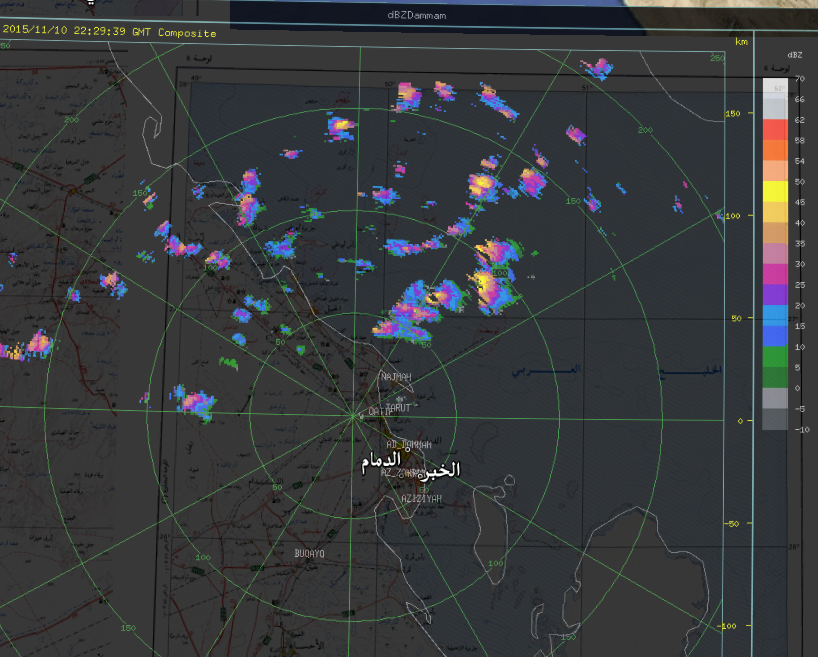Click the storm cell west of Qatif on horizontal axis

(195, 402)
